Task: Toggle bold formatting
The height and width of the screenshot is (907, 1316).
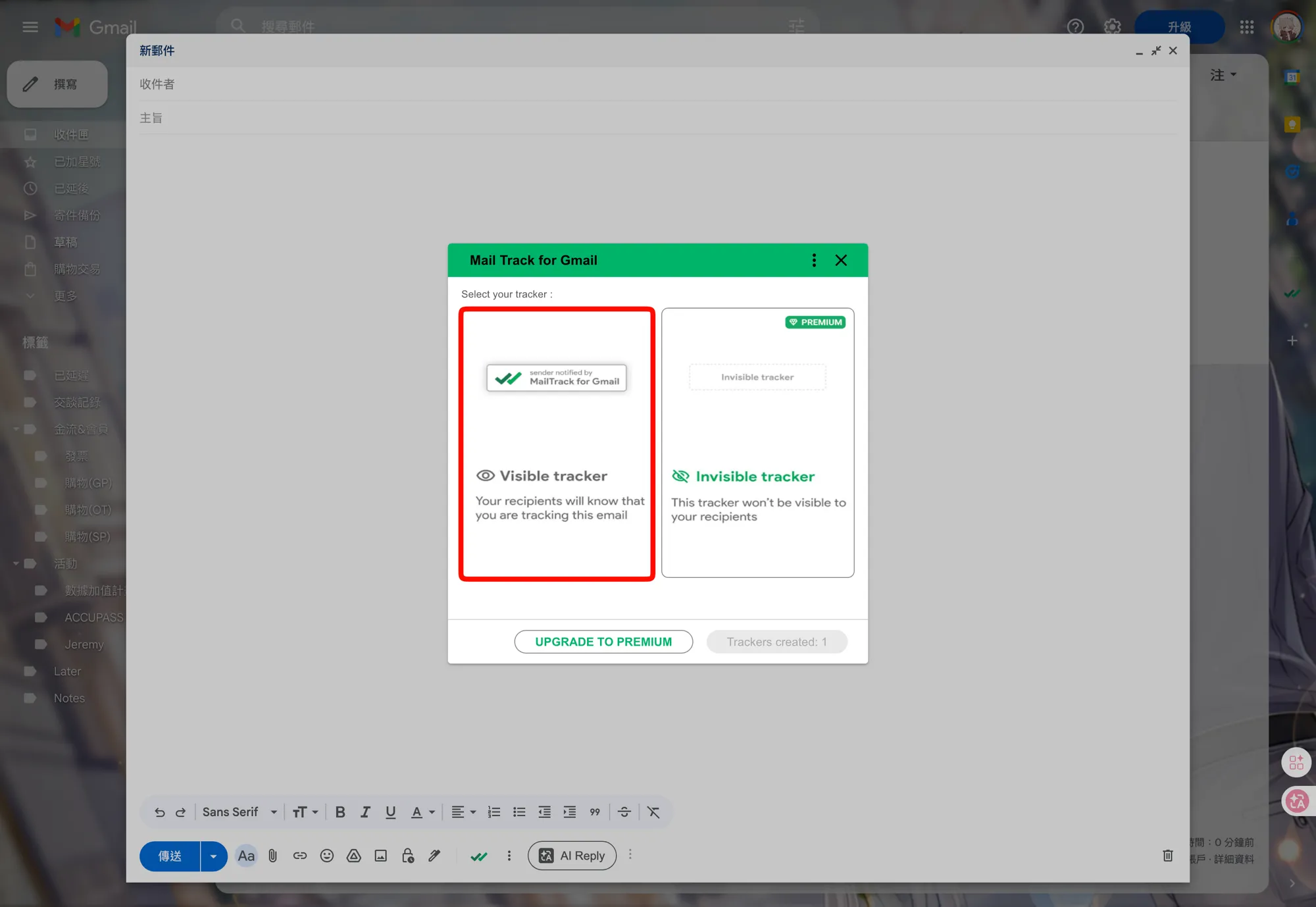Action: tap(340, 812)
